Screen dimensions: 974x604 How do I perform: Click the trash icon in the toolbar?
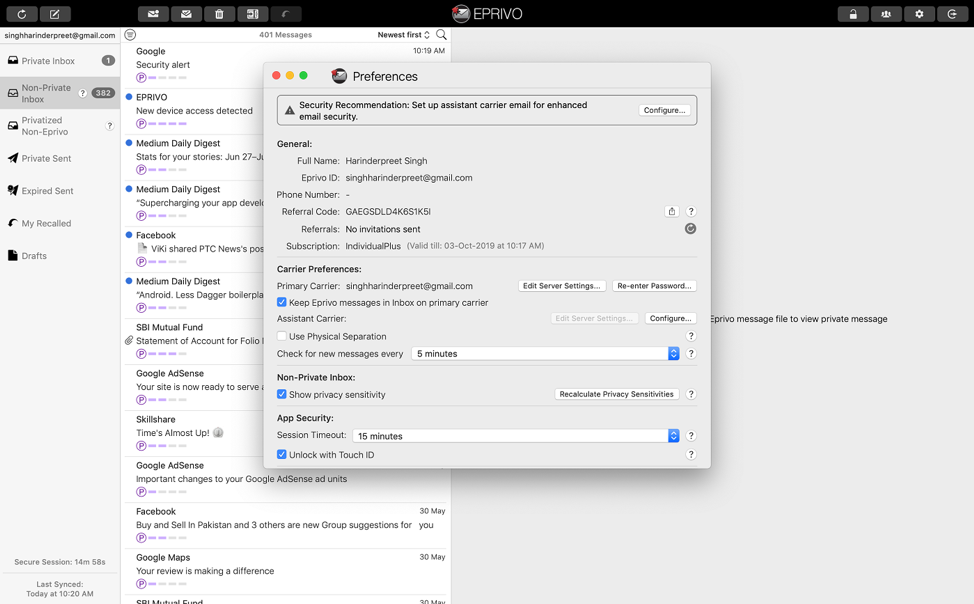coord(219,14)
